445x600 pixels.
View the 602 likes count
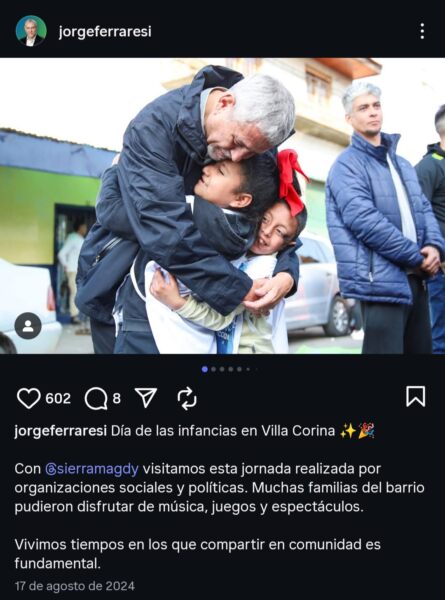click(58, 398)
